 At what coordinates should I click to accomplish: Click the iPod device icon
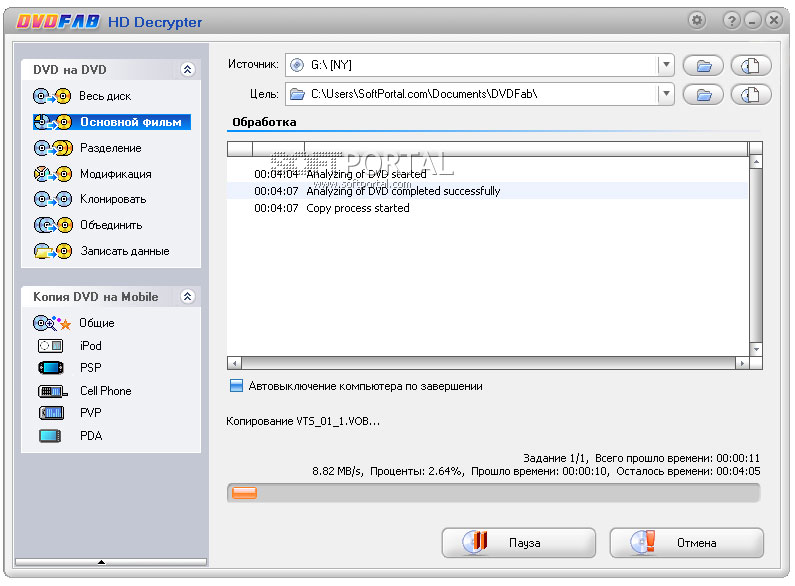click(x=51, y=346)
